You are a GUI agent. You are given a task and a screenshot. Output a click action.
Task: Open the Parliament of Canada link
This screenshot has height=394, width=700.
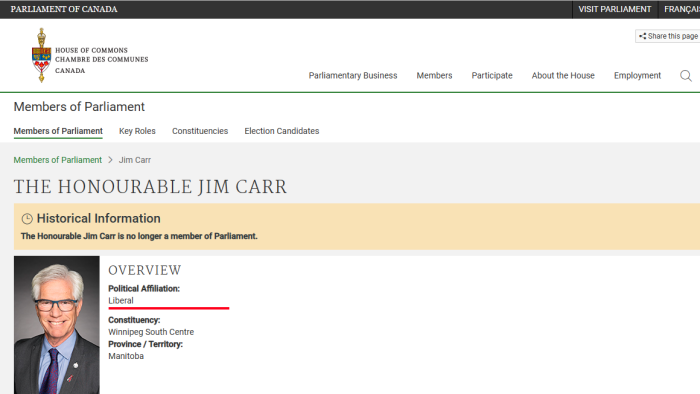tap(64, 9)
